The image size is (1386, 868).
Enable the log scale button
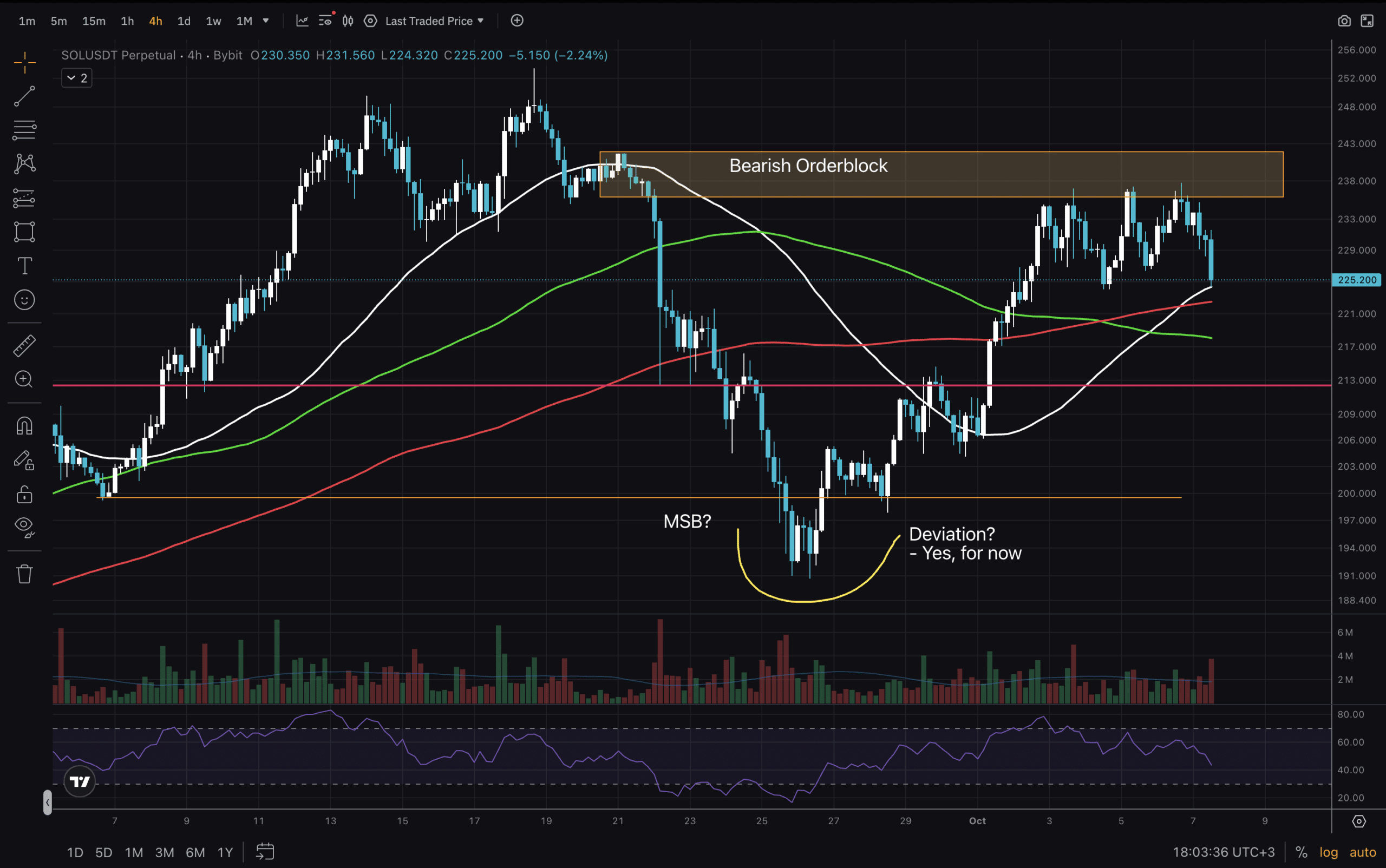[1329, 852]
